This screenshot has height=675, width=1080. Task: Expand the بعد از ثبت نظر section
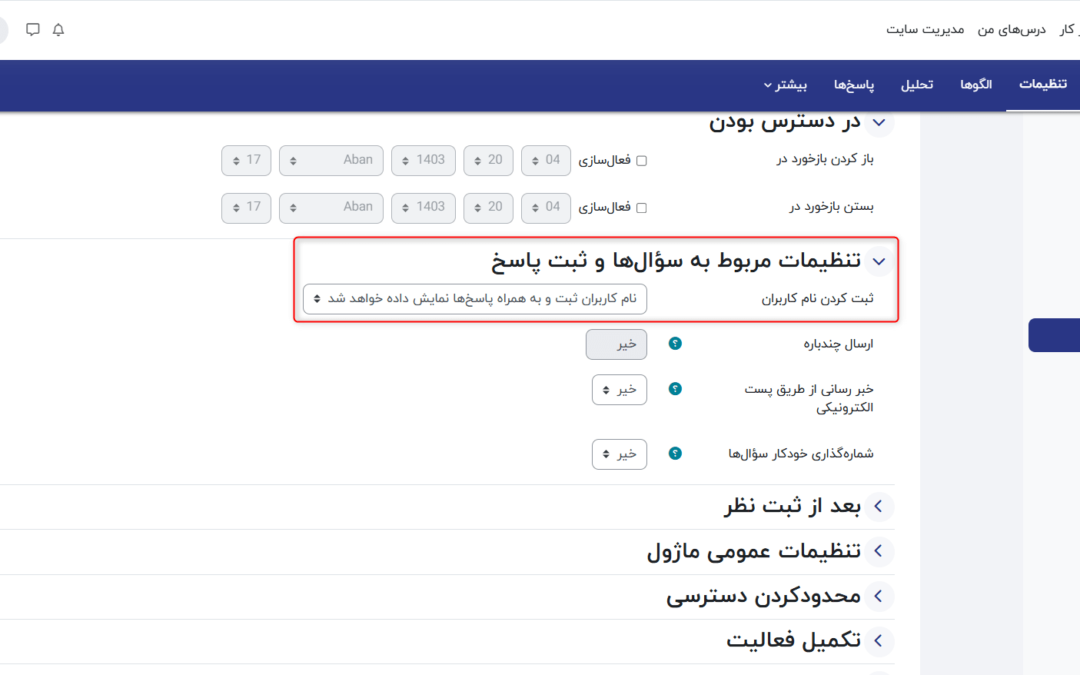[x=879, y=507]
